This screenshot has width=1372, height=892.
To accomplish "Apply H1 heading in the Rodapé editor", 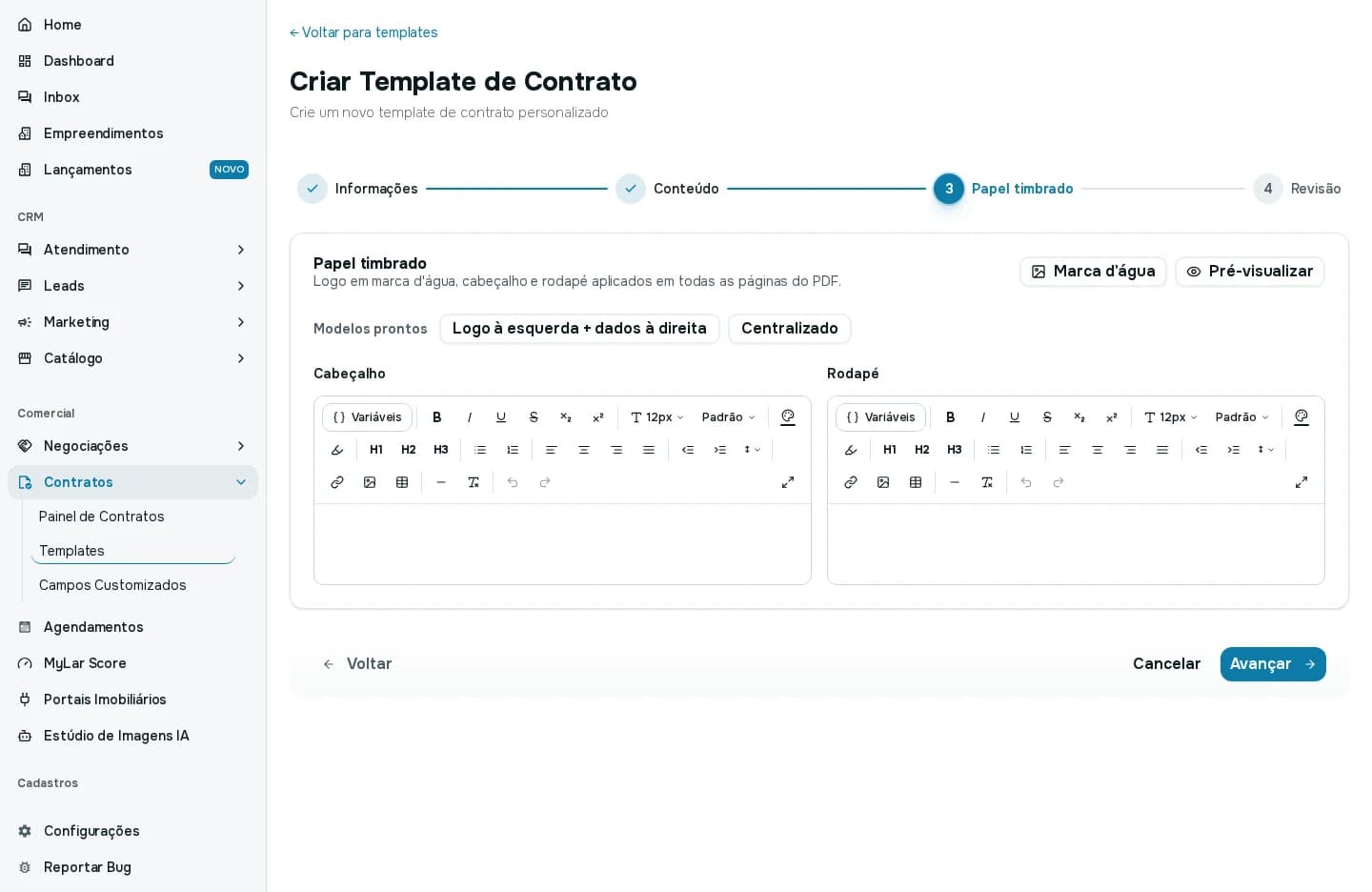I will pos(890,450).
